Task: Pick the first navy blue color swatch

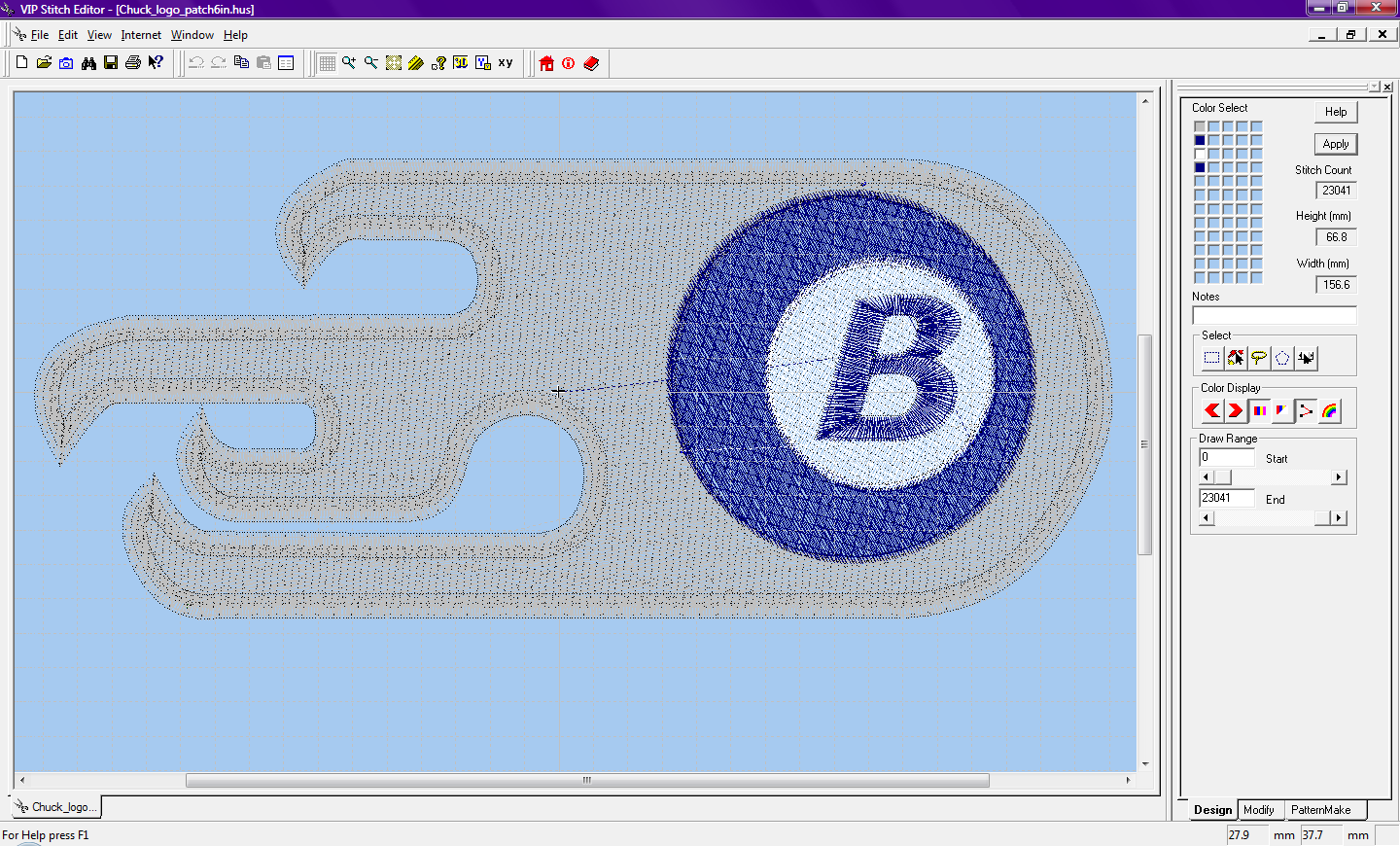Action: pyautogui.click(x=1200, y=140)
